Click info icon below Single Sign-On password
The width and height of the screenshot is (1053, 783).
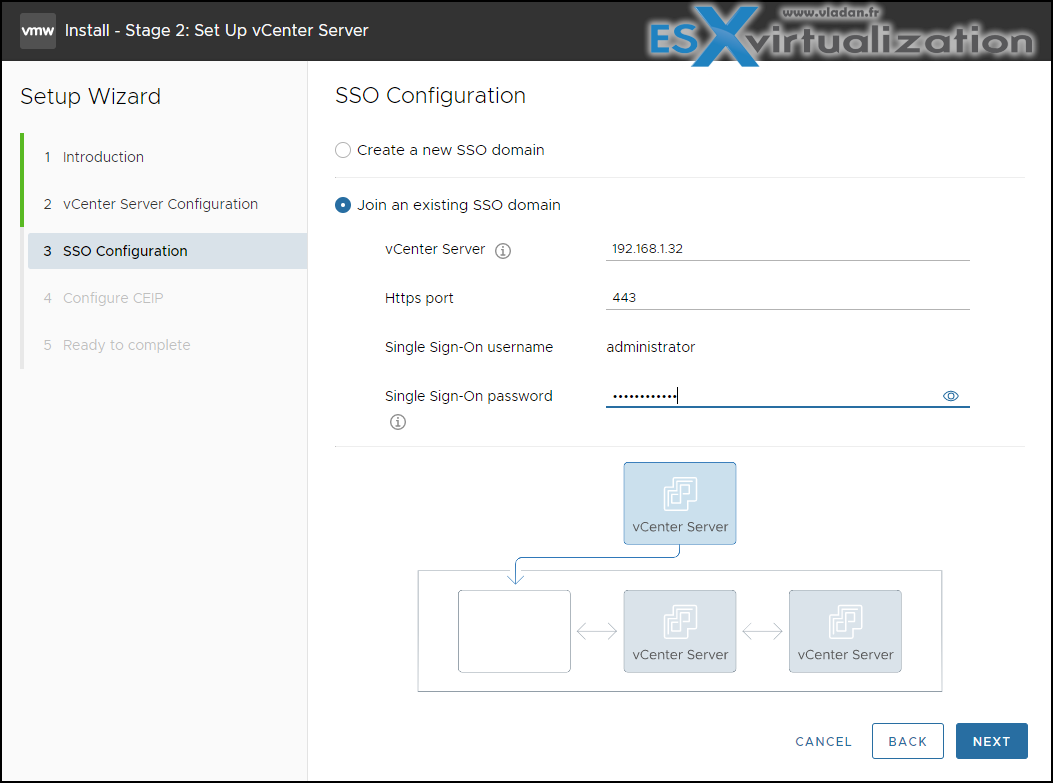[397, 422]
